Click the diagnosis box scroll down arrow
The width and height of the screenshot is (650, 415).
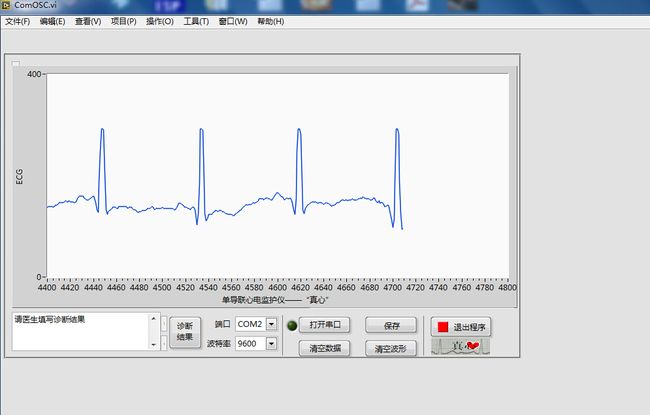[x=154, y=345]
